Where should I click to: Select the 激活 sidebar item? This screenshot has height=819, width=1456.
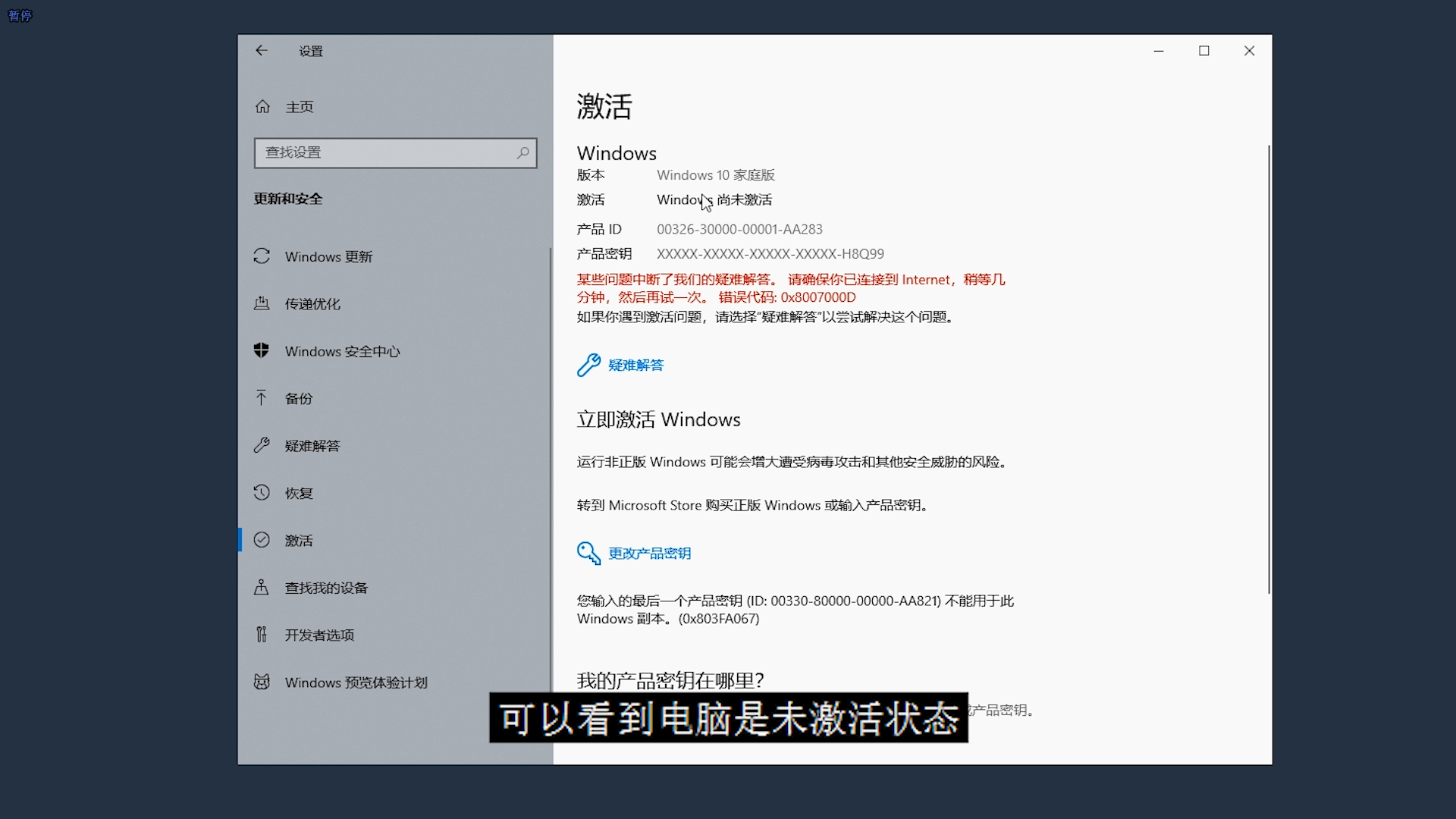(x=299, y=541)
